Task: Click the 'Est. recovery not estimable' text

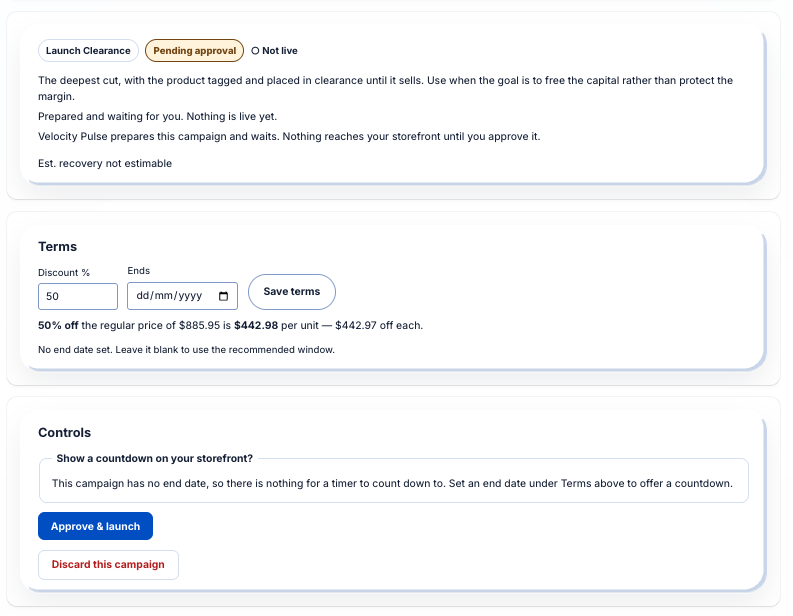Action: [x=105, y=163]
